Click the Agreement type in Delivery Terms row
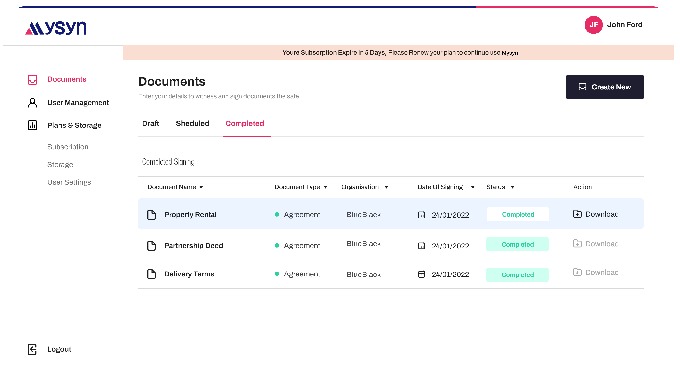Image resolution: width=680 pixels, height=390 pixels. [301, 274]
